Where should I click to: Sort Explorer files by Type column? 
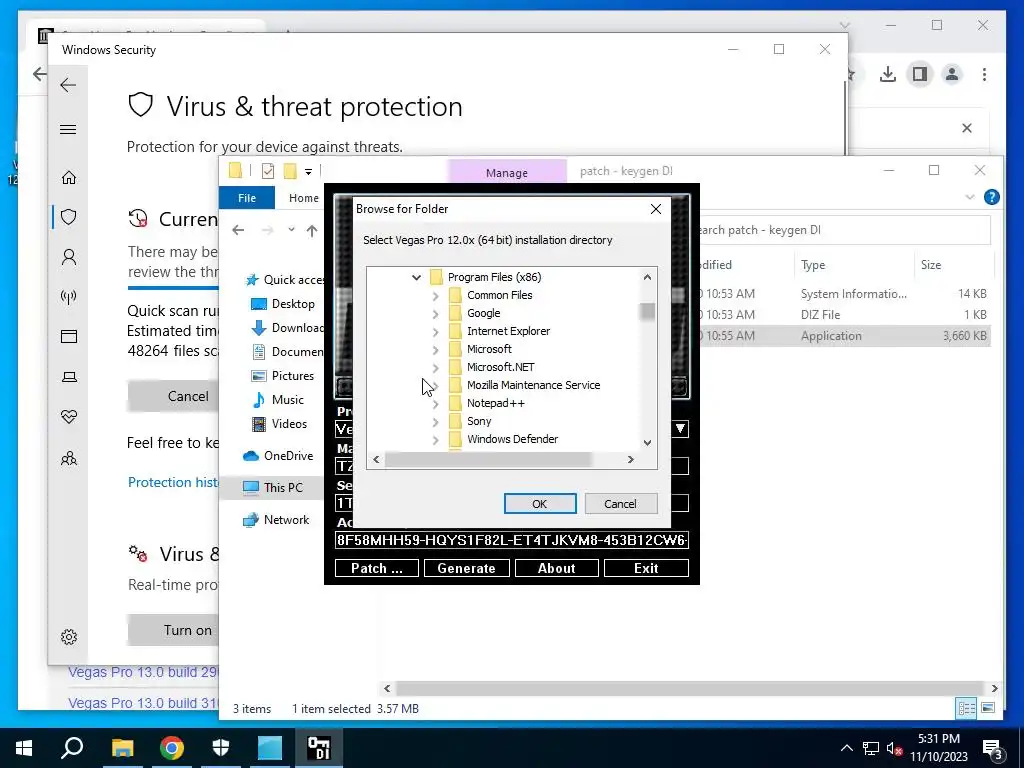pyautogui.click(x=813, y=264)
